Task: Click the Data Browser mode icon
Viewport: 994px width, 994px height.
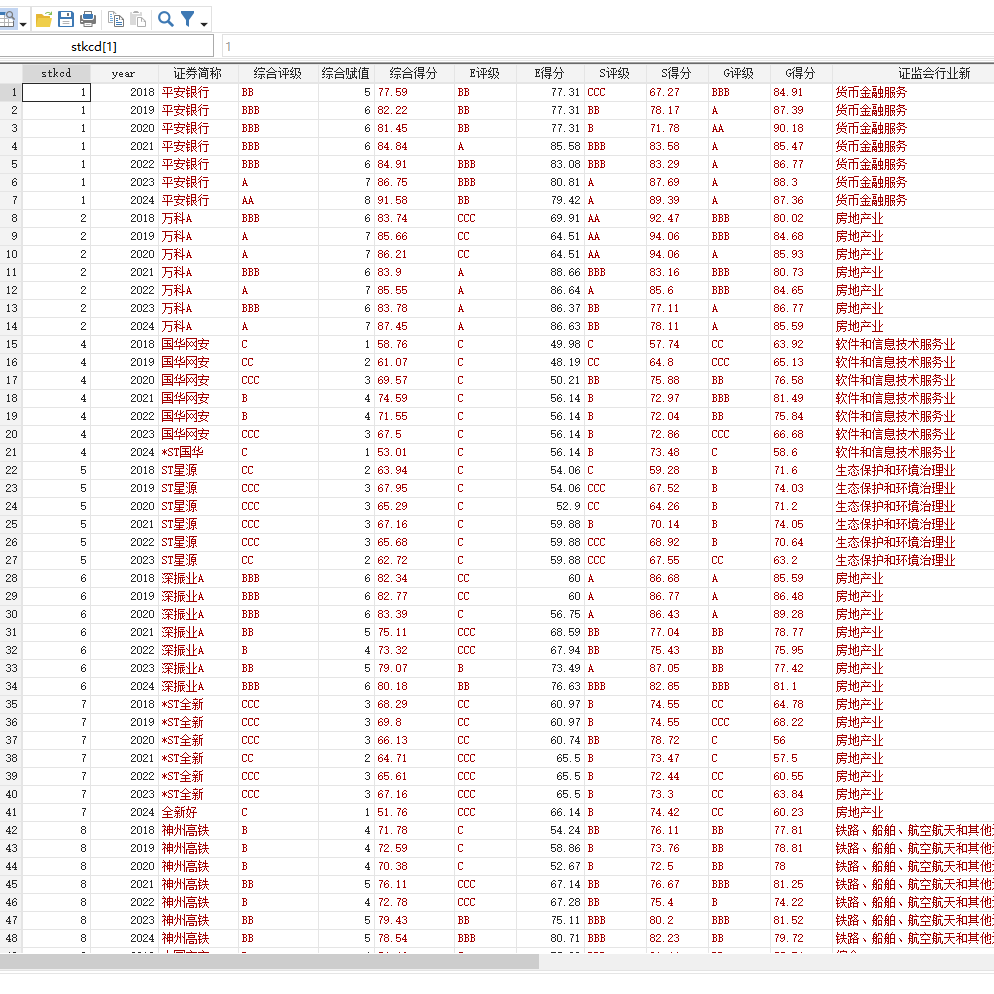Action: coord(7,19)
